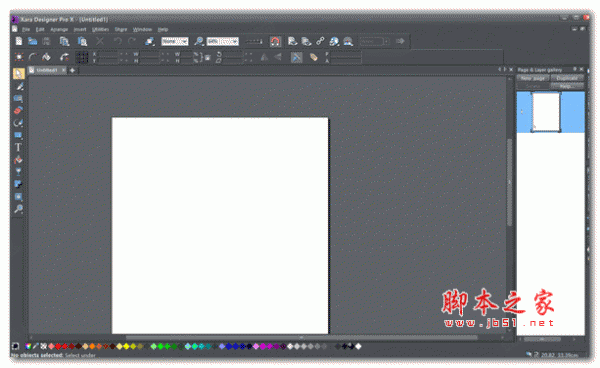The height and width of the screenshot is (368, 600).
Task: Add a new document tab with plus
Action: coord(72,70)
